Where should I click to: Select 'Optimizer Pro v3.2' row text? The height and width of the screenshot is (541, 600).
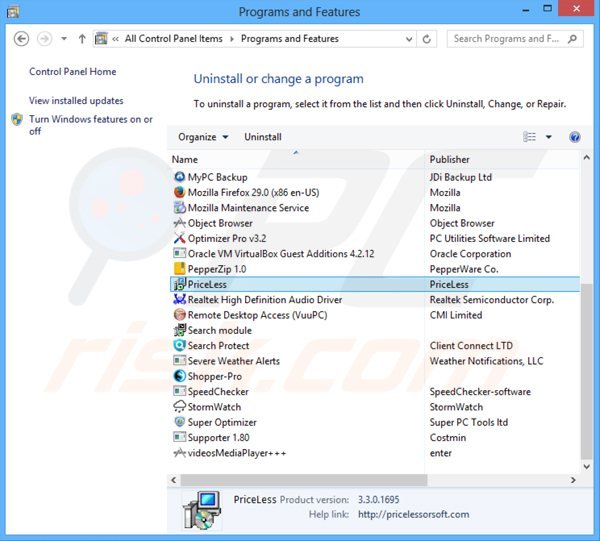[227, 238]
